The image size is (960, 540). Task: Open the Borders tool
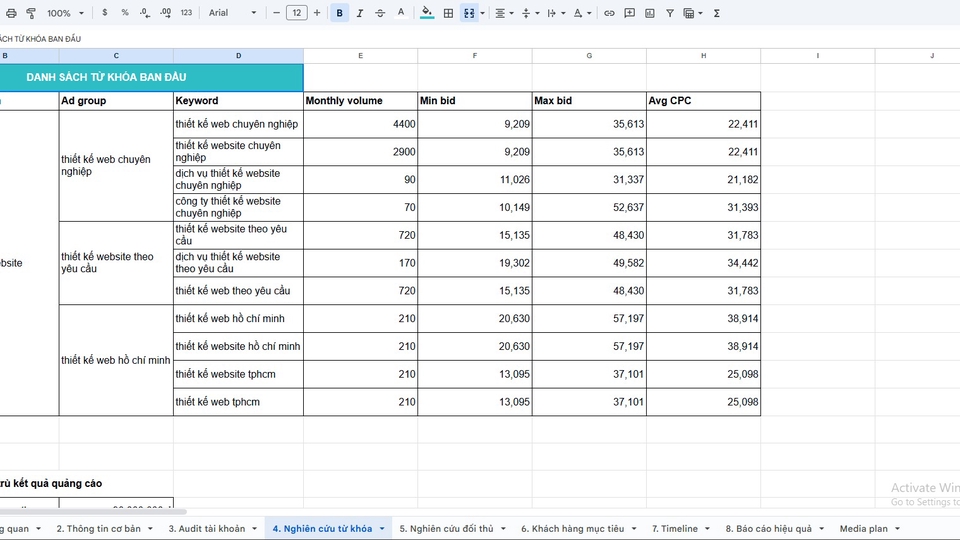tap(448, 13)
